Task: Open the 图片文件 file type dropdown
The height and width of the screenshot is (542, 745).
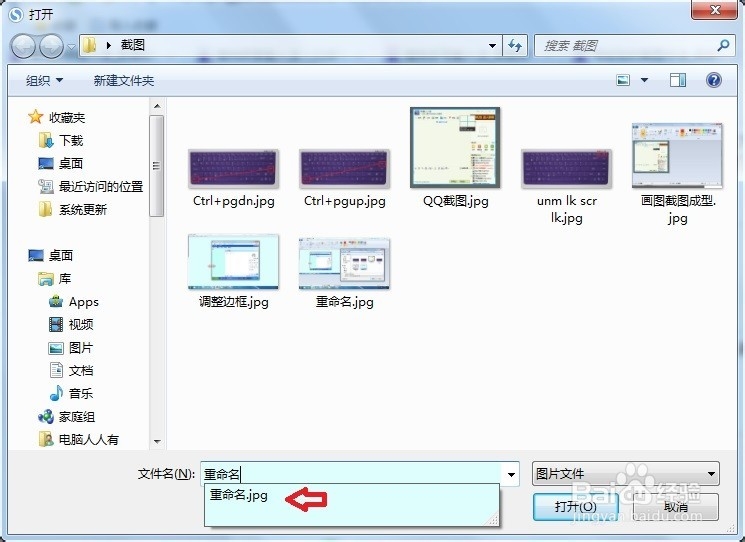Action: 626,474
